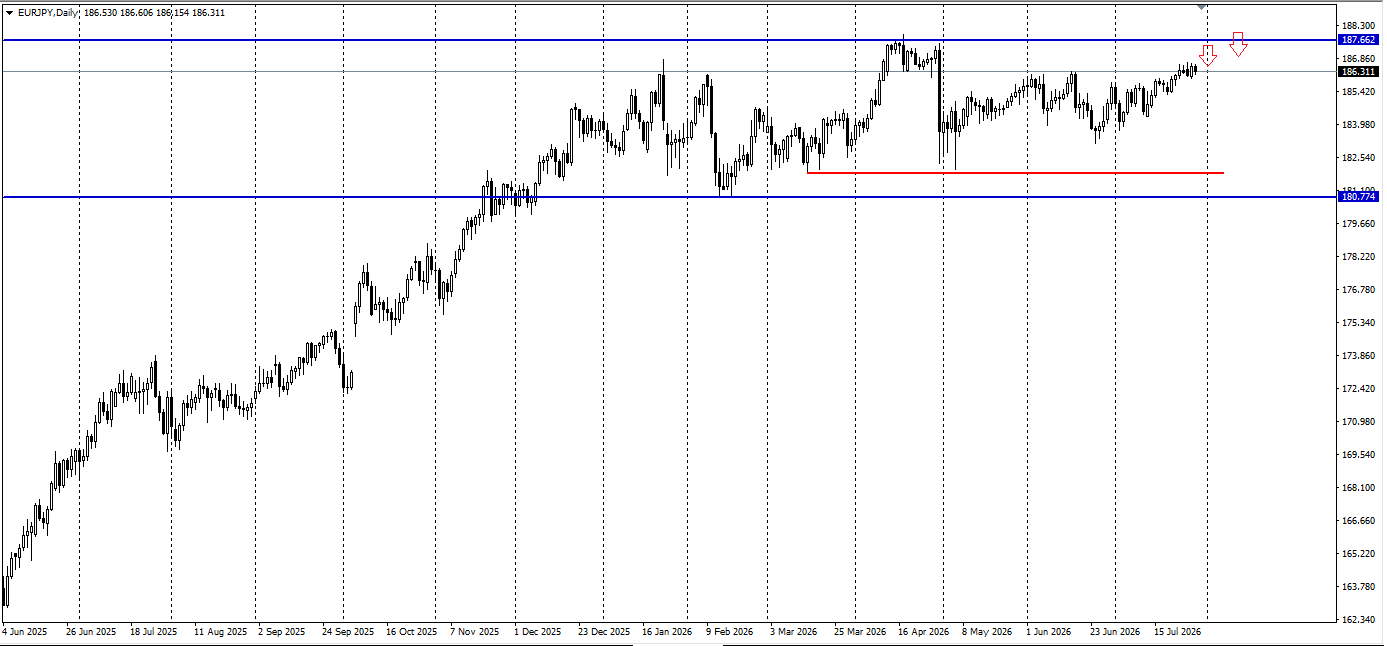The height and width of the screenshot is (646, 1387).
Task: Click the red down arrow touching the latest candles
Action: pos(1208,55)
